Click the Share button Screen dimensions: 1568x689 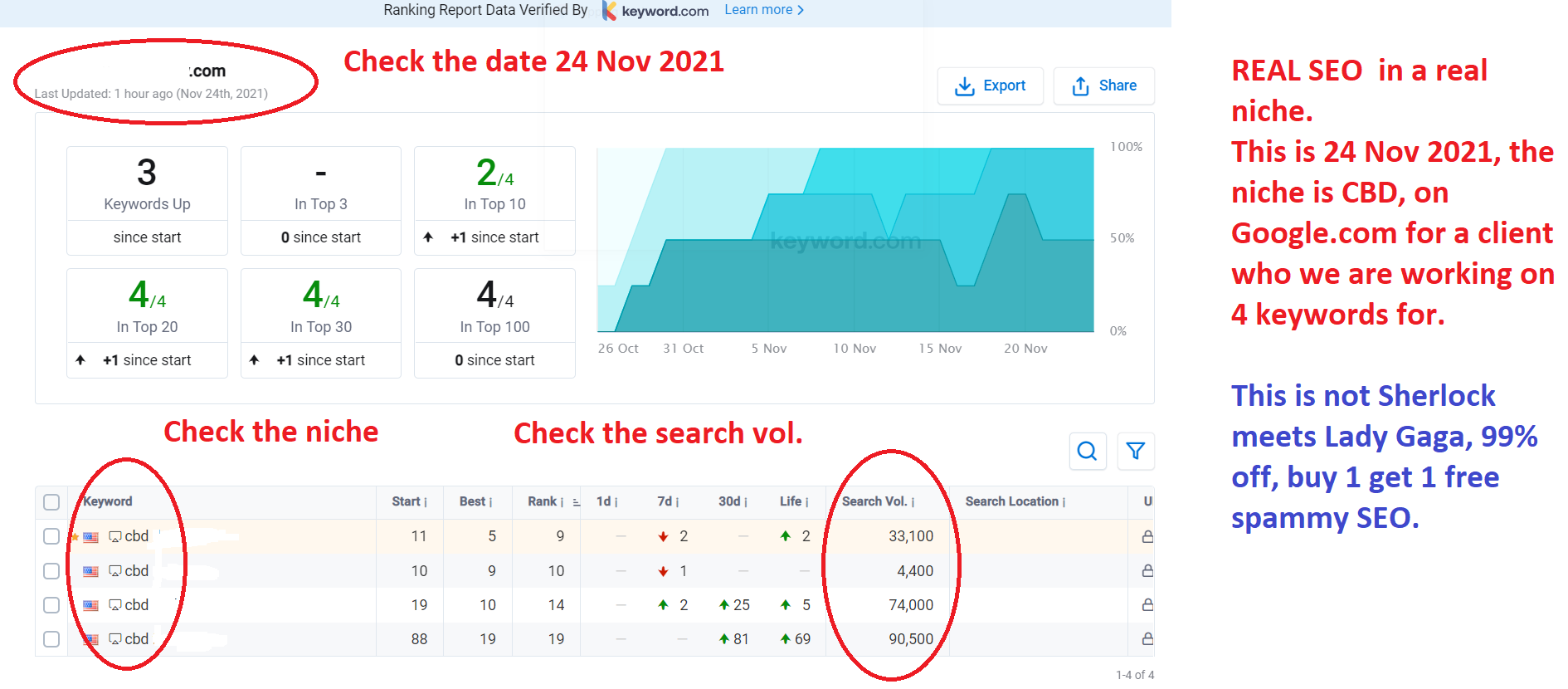click(1104, 86)
